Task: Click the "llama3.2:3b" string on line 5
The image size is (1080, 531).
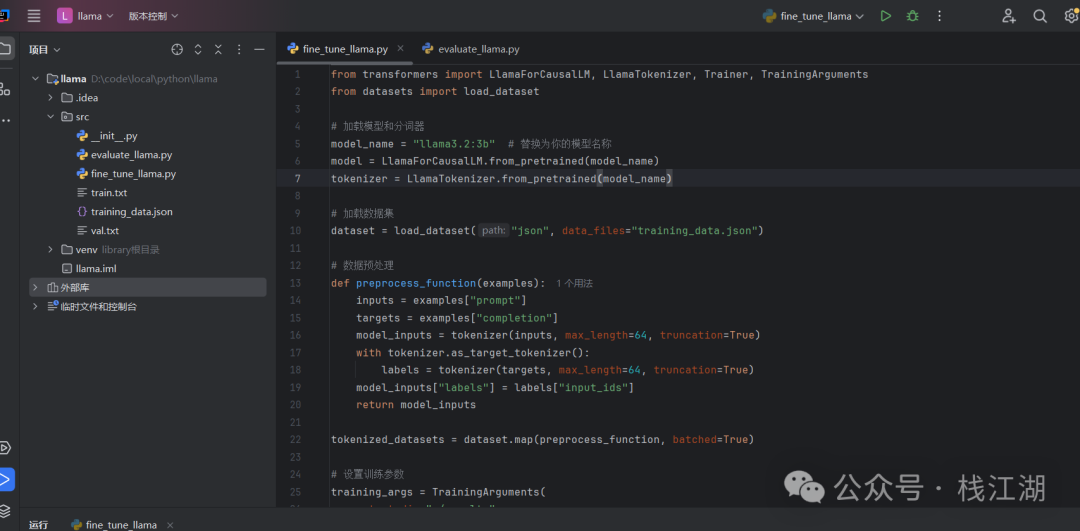Action: click(454, 144)
